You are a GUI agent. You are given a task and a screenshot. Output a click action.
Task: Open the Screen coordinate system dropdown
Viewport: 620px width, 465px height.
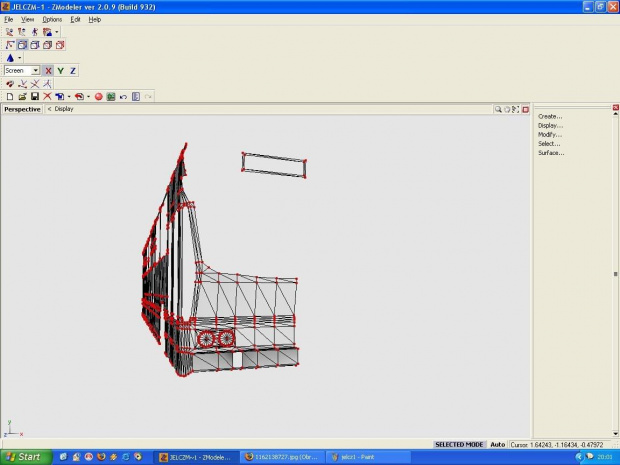point(36,71)
